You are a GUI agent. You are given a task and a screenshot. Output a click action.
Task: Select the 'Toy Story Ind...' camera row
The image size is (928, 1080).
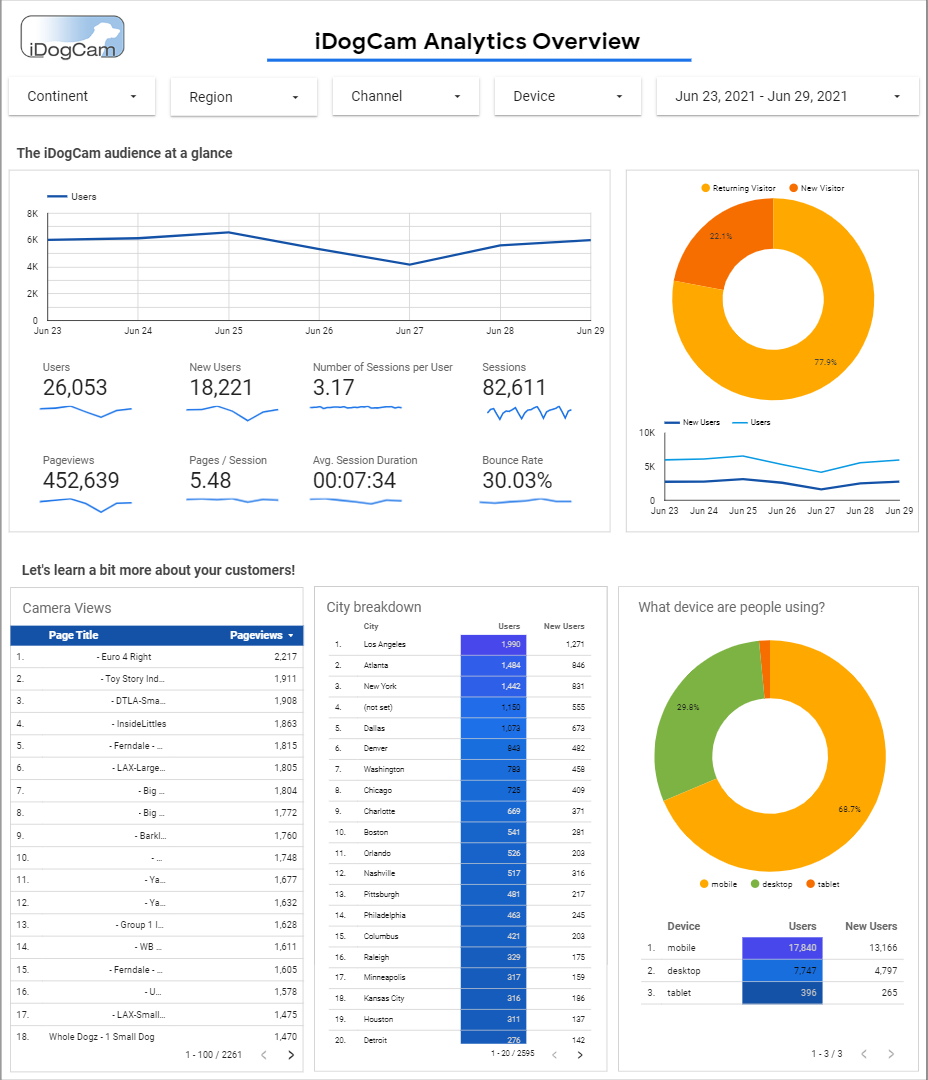tap(157, 679)
